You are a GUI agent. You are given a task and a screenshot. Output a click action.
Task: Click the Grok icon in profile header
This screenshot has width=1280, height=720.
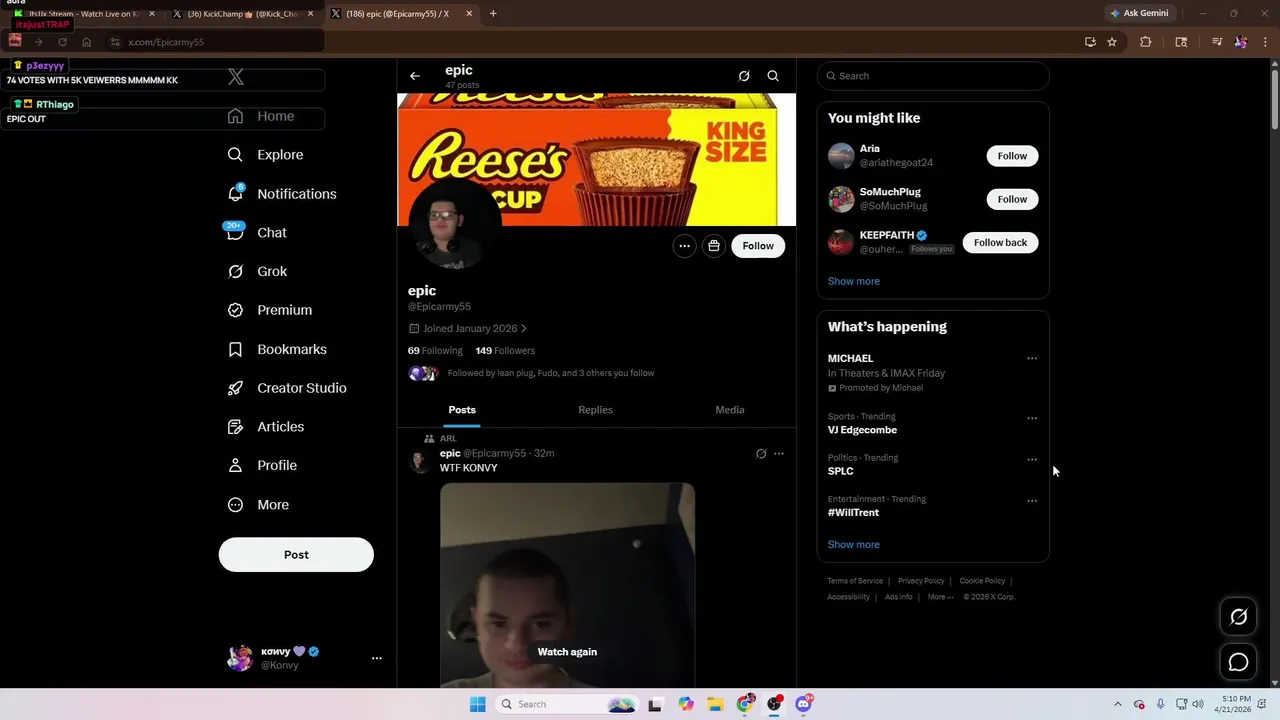click(x=744, y=76)
